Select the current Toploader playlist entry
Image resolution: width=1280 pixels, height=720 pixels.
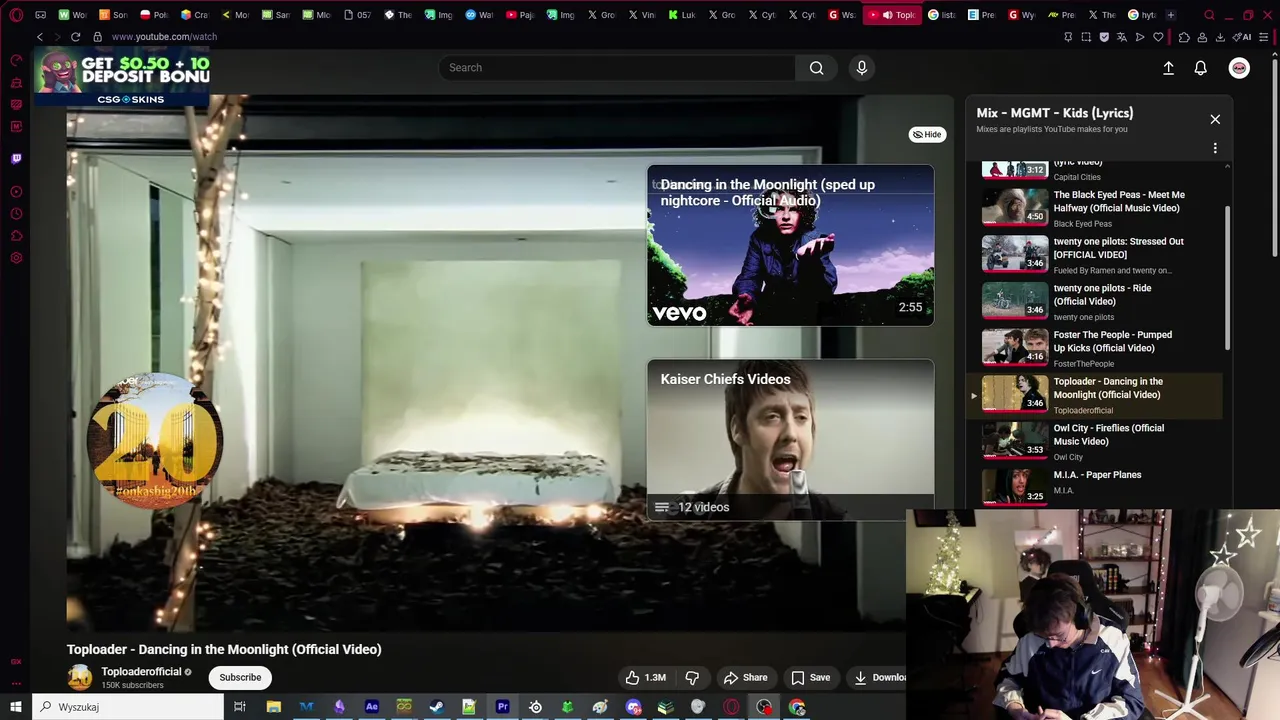pos(1095,395)
